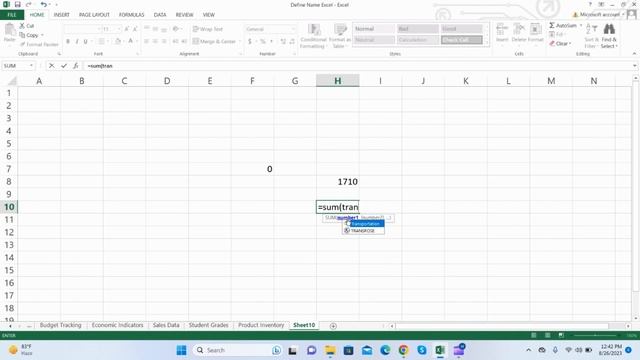This screenshot has width=640, height=360.
Task: Switch to Page Layout view in status bar
Action: click(548, 335)
